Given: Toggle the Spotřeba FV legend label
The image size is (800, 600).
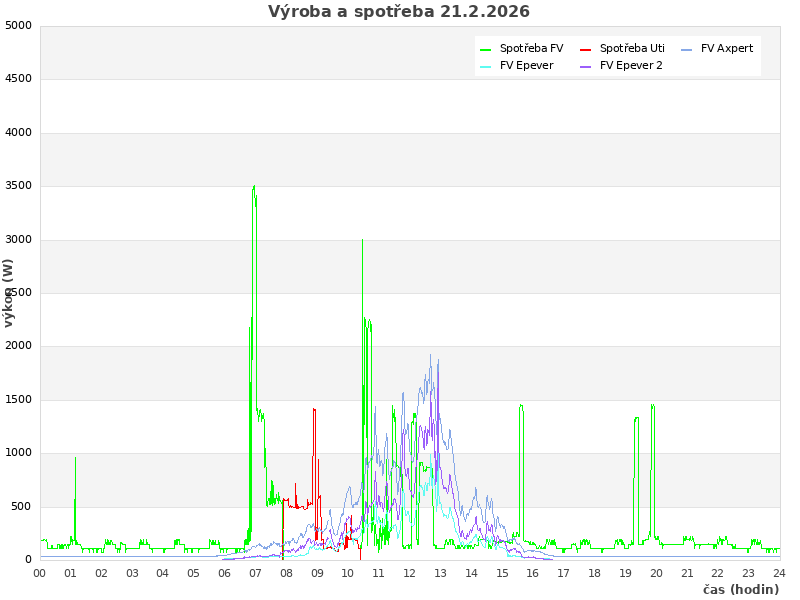Looking at the screenshot, I should click(531, 48).
